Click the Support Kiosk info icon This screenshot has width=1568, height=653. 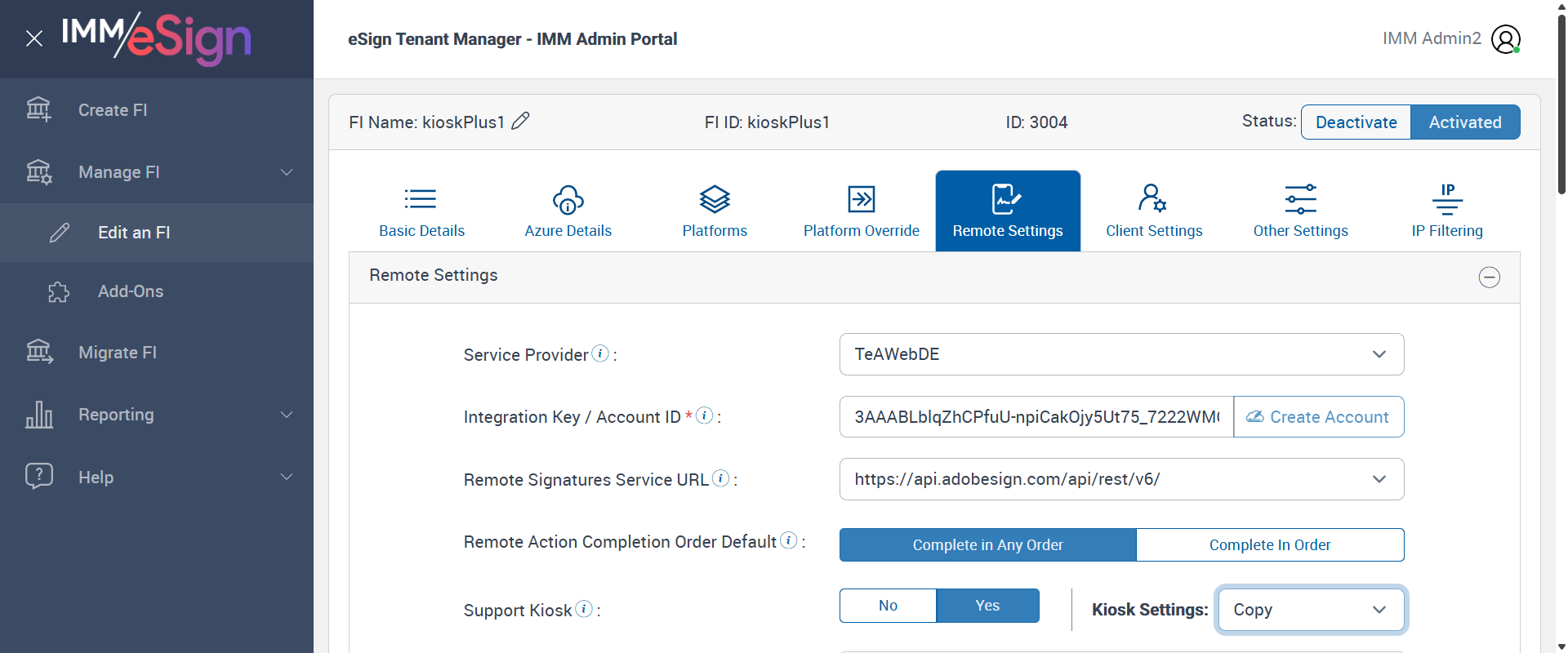click(x=584, y=609)
